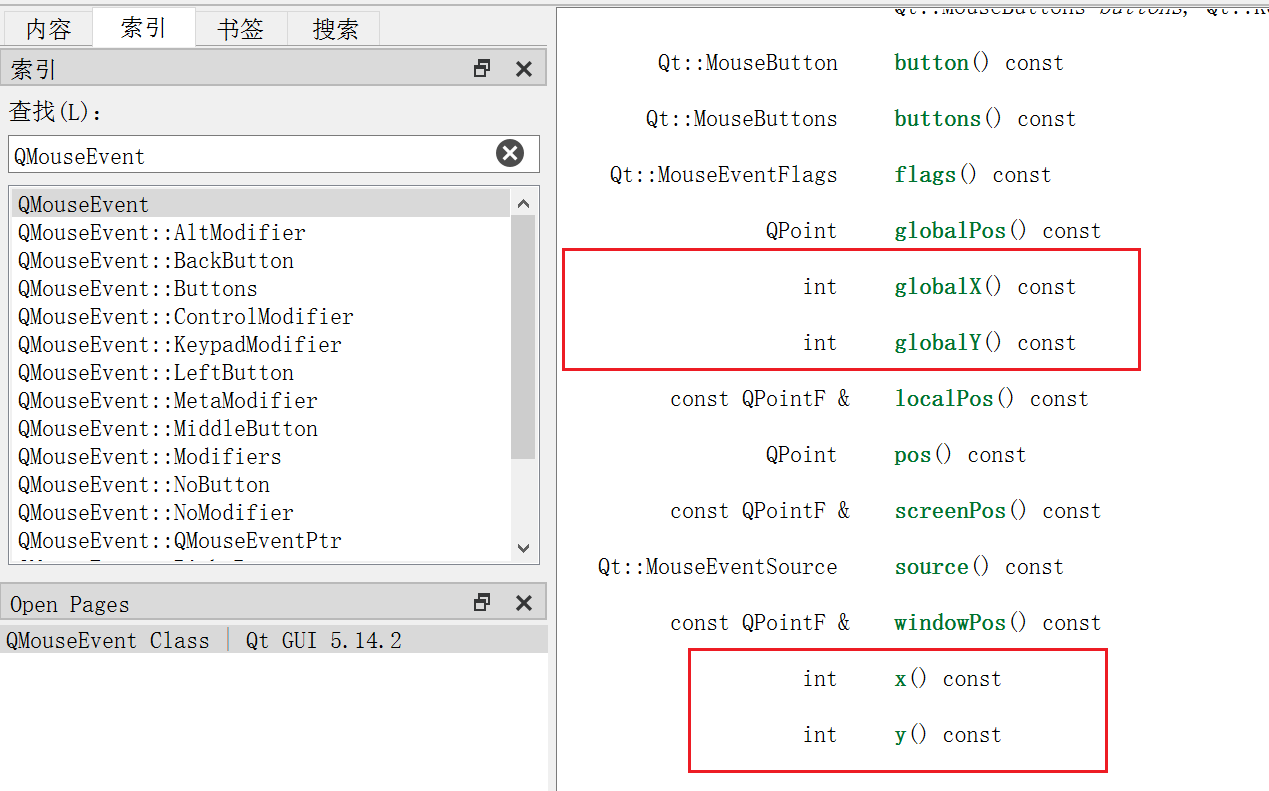Click the Qt::MouseButton return type text

[x=747, y=62]
